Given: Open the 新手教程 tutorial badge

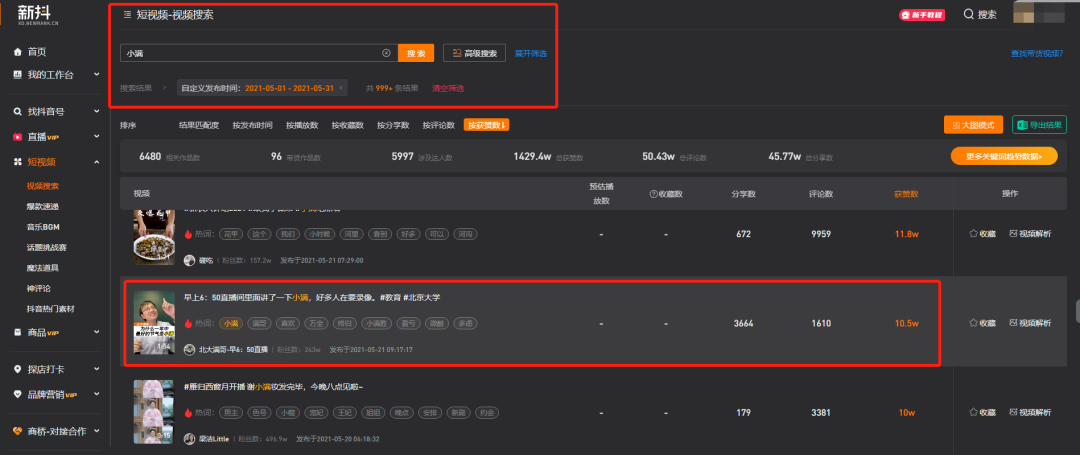Looking at the screenshot, I should click(x=921, y=15).
